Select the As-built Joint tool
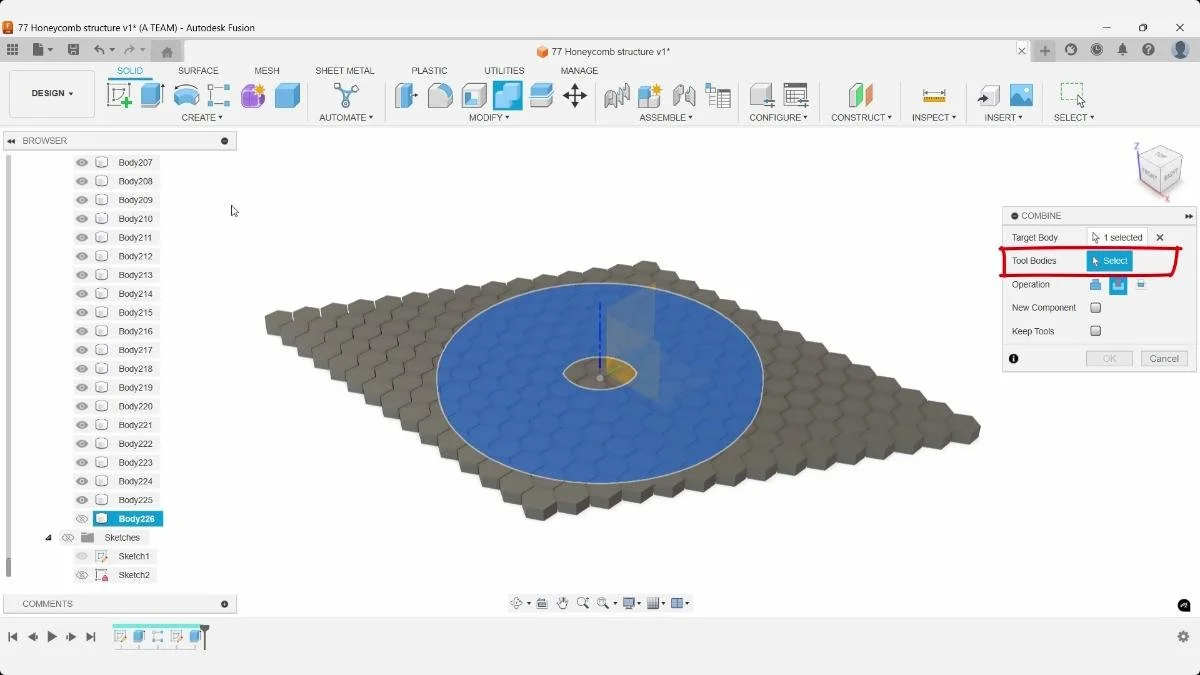1200x675 pixels. (x=684, y=95)
